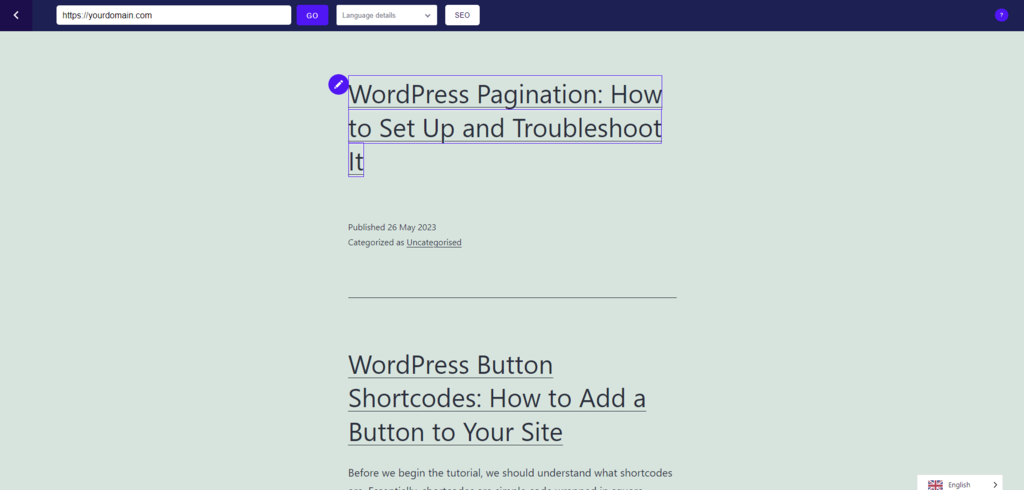
Task: Click the 'Categorized as' label text
Action: click(x=376, y=242)
